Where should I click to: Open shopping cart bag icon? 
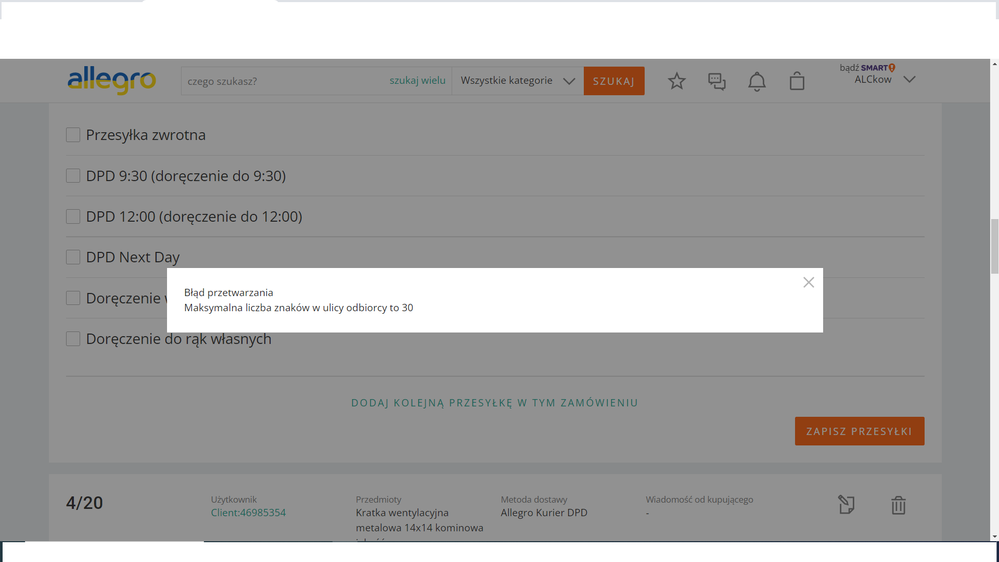797,81
